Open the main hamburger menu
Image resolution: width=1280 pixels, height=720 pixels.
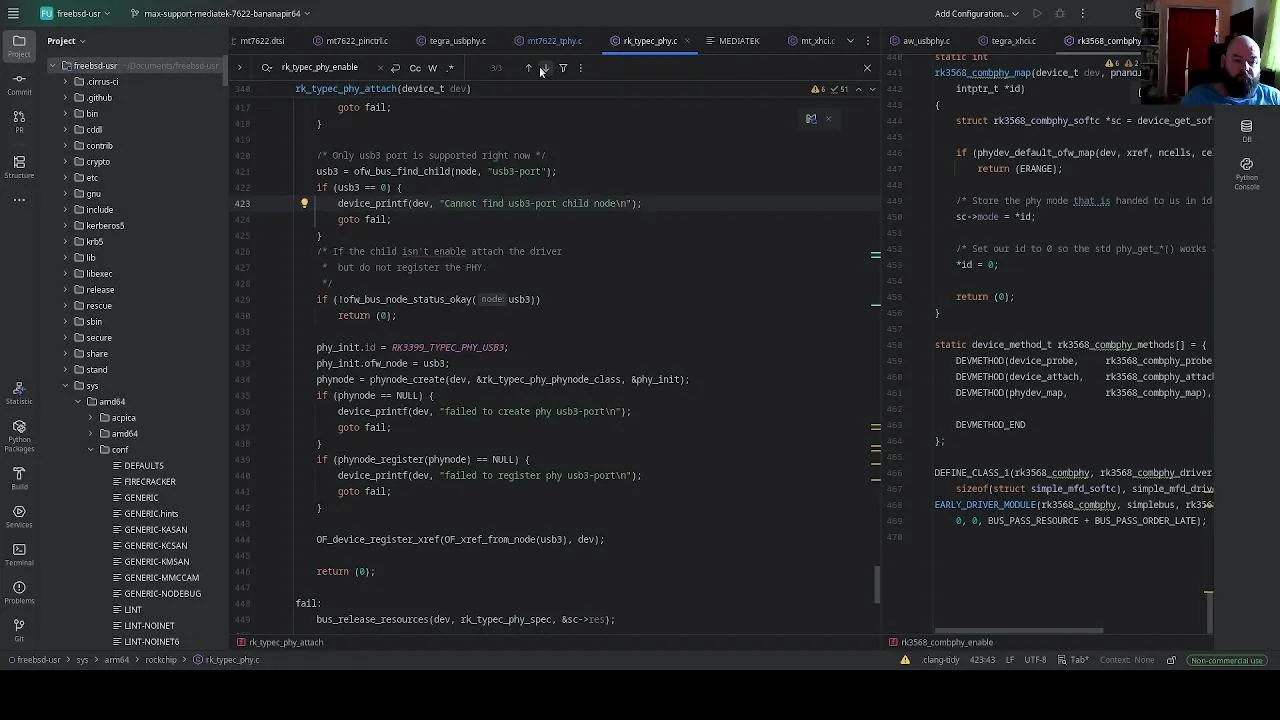tap(13, 14)
